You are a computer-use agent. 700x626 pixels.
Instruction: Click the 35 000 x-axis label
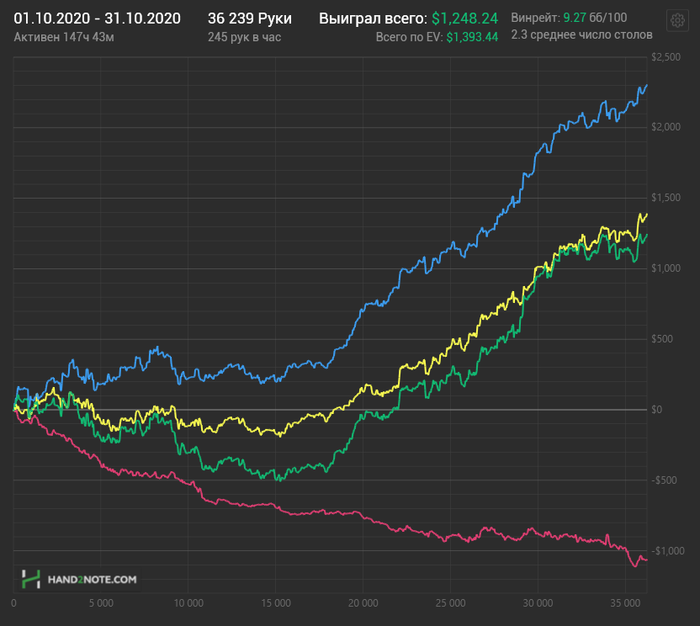pos(625,603)
